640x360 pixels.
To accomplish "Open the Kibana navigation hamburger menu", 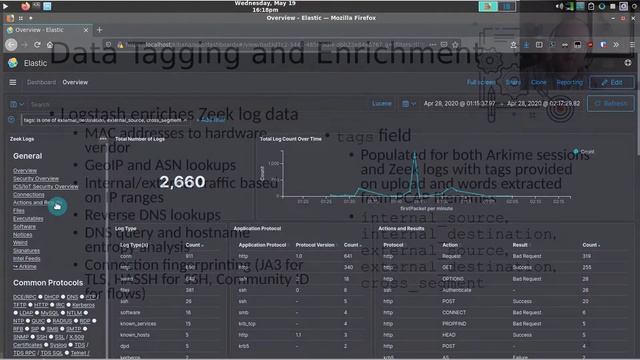I will click(13, 82).
